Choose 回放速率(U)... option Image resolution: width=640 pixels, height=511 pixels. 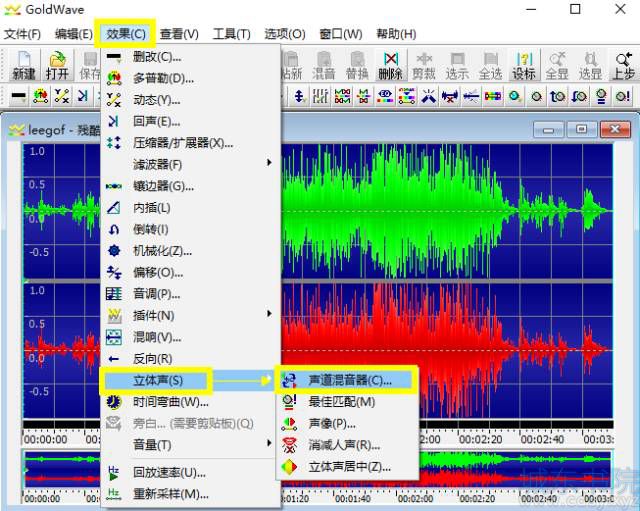tap(190, 473)
